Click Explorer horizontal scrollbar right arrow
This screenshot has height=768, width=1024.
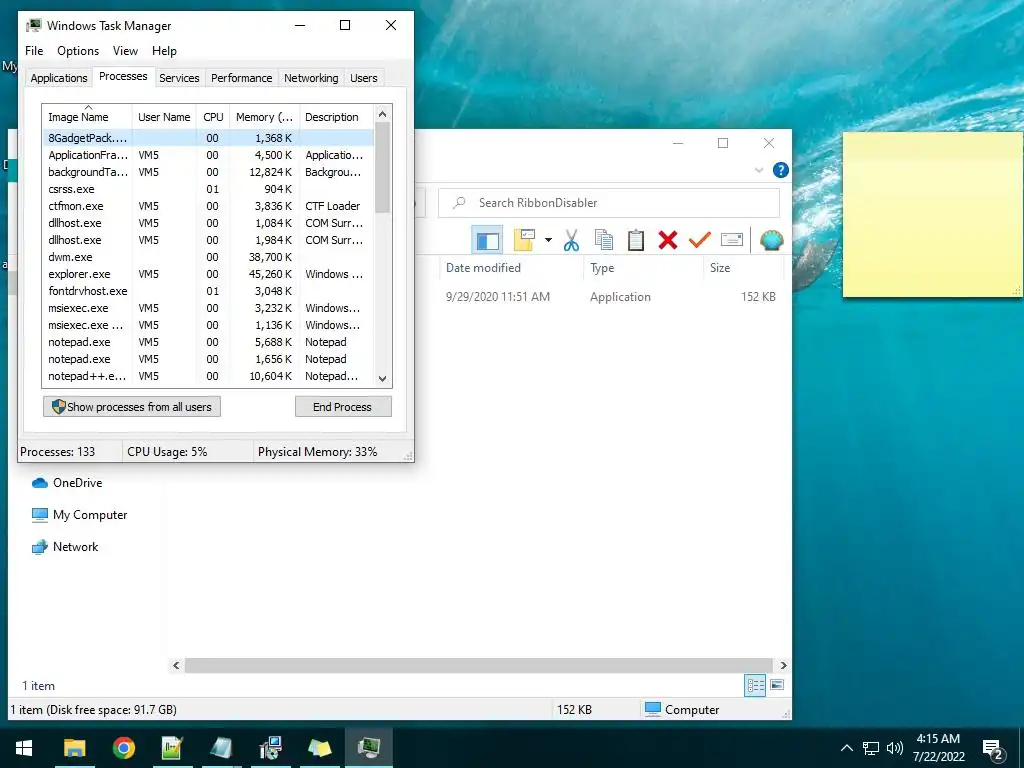click(x=784, y=665)
